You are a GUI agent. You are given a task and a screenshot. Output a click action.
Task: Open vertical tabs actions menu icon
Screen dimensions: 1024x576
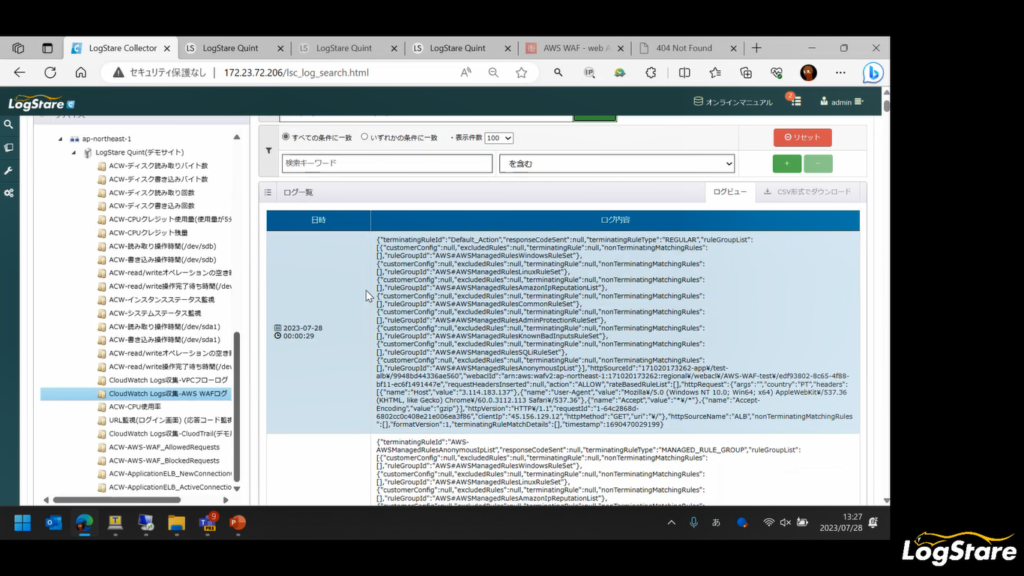(47, 48)
